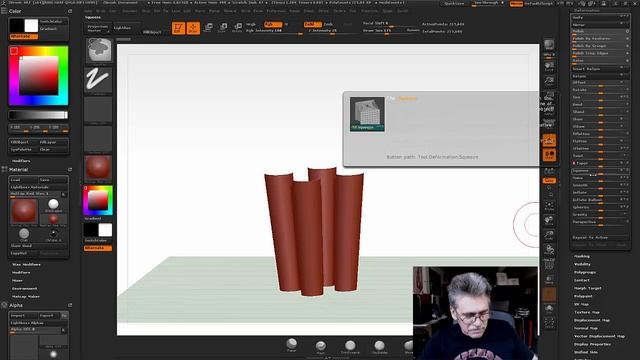This screenshot has width=640, height=360.
Task: Adjust the Z Intensity slider
Action: click(327, 31)
